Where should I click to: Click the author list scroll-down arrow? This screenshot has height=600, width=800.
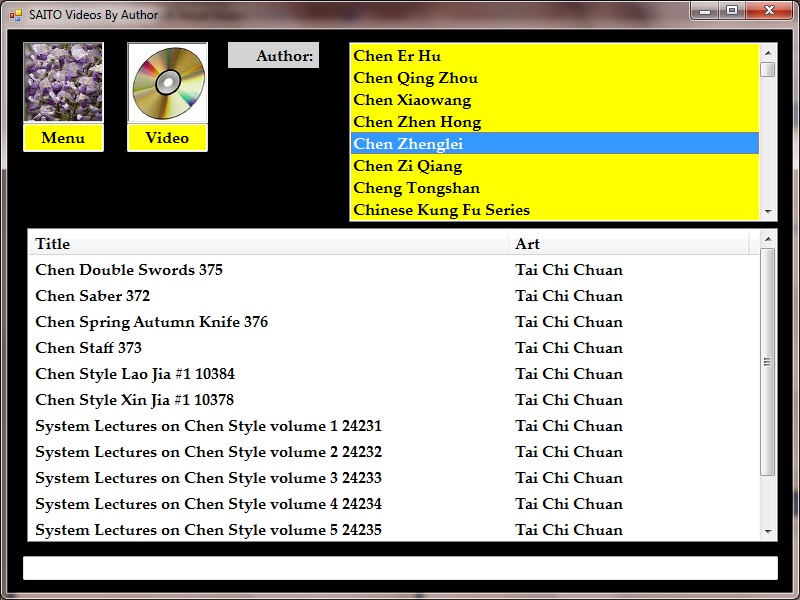click(x=768, y=211)
